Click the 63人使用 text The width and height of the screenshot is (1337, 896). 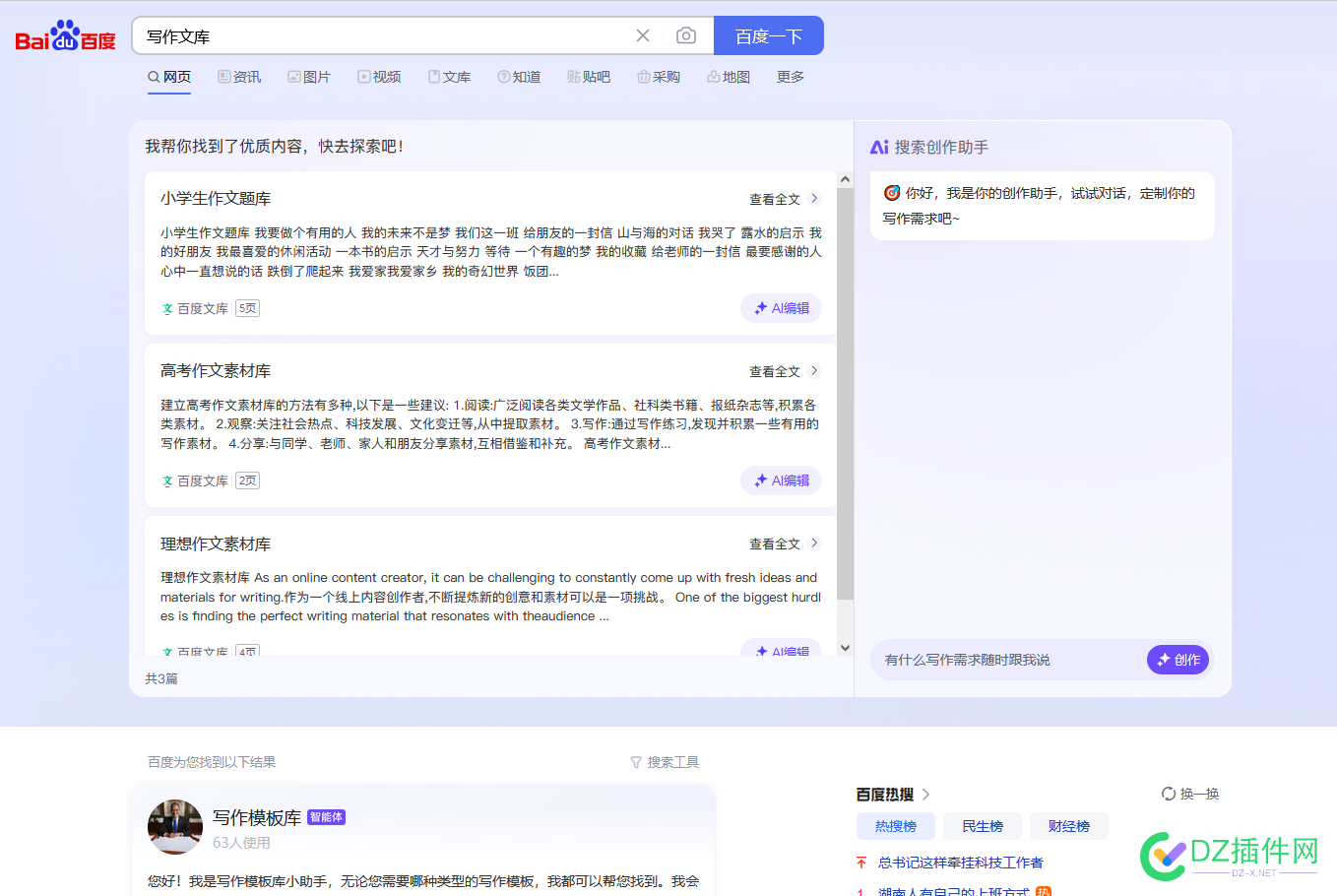coord(241,843)
